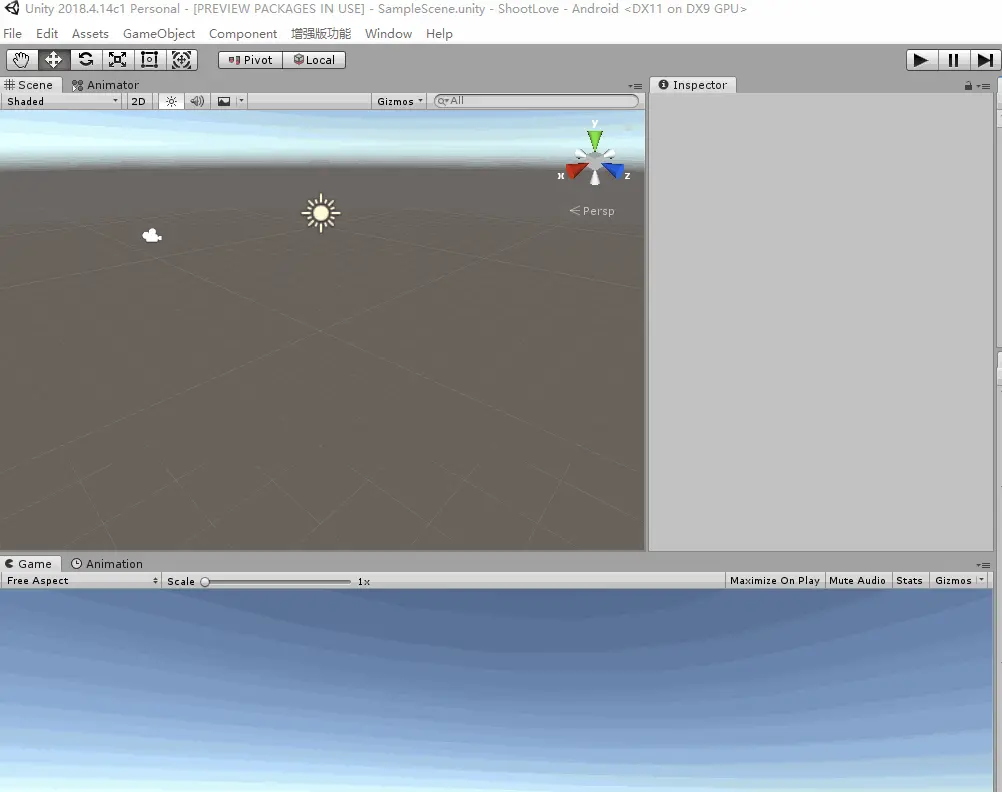Open the Assets menu
The image size is (1002, 792).
pos(90,33)
